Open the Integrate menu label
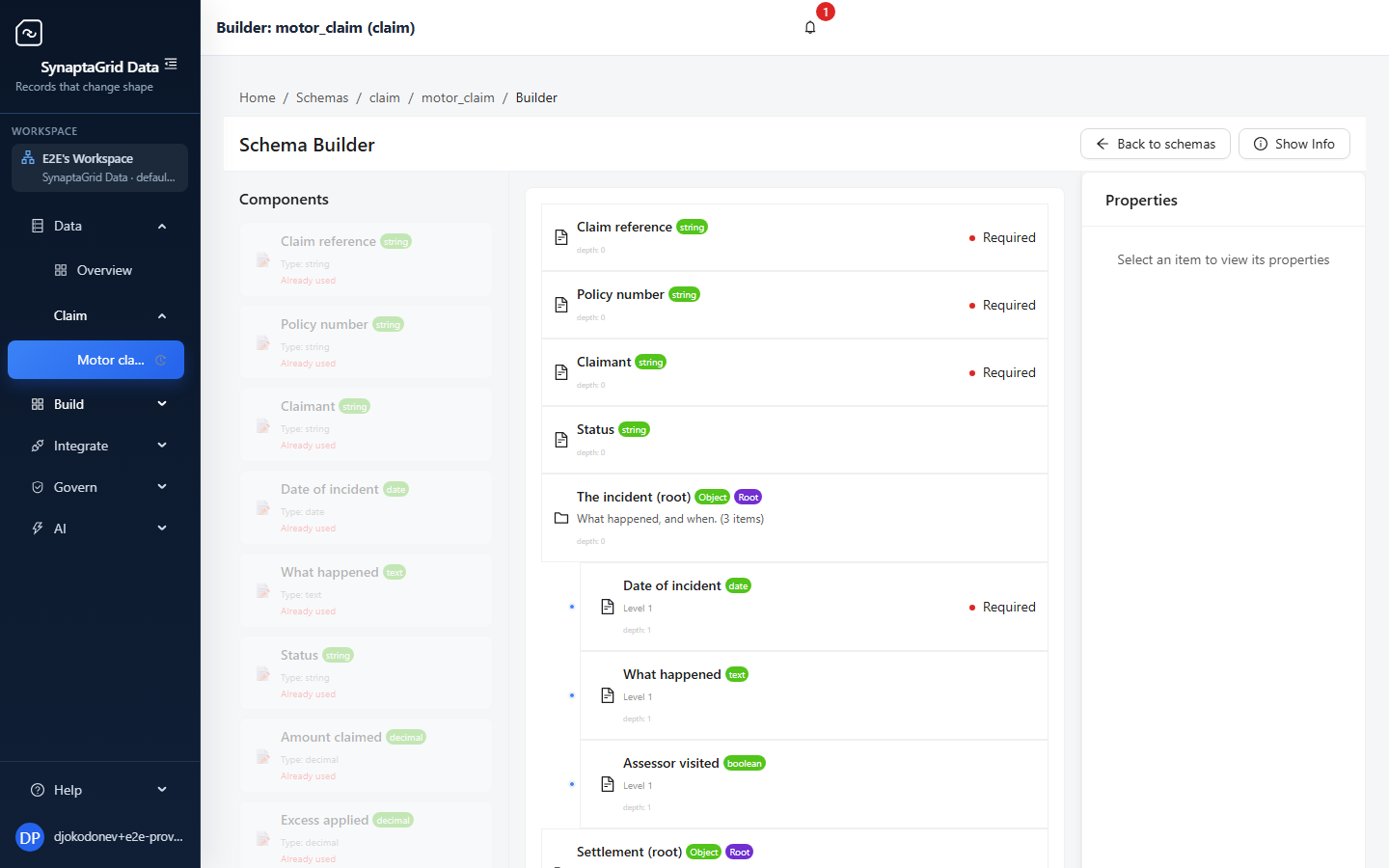The width and height of the screenshot is (1389, 868). point(81,446)
